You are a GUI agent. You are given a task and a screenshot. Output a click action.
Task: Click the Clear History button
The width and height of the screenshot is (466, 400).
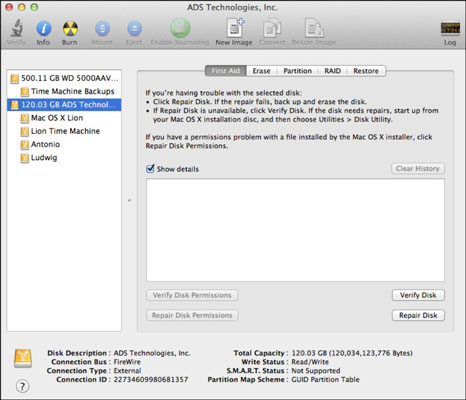point(418,169)
